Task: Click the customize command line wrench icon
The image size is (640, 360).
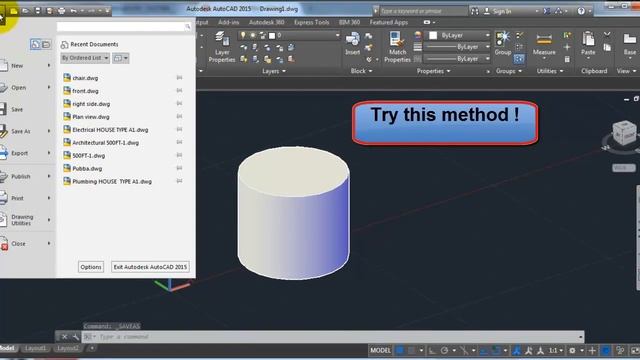Action: point(76,337)
